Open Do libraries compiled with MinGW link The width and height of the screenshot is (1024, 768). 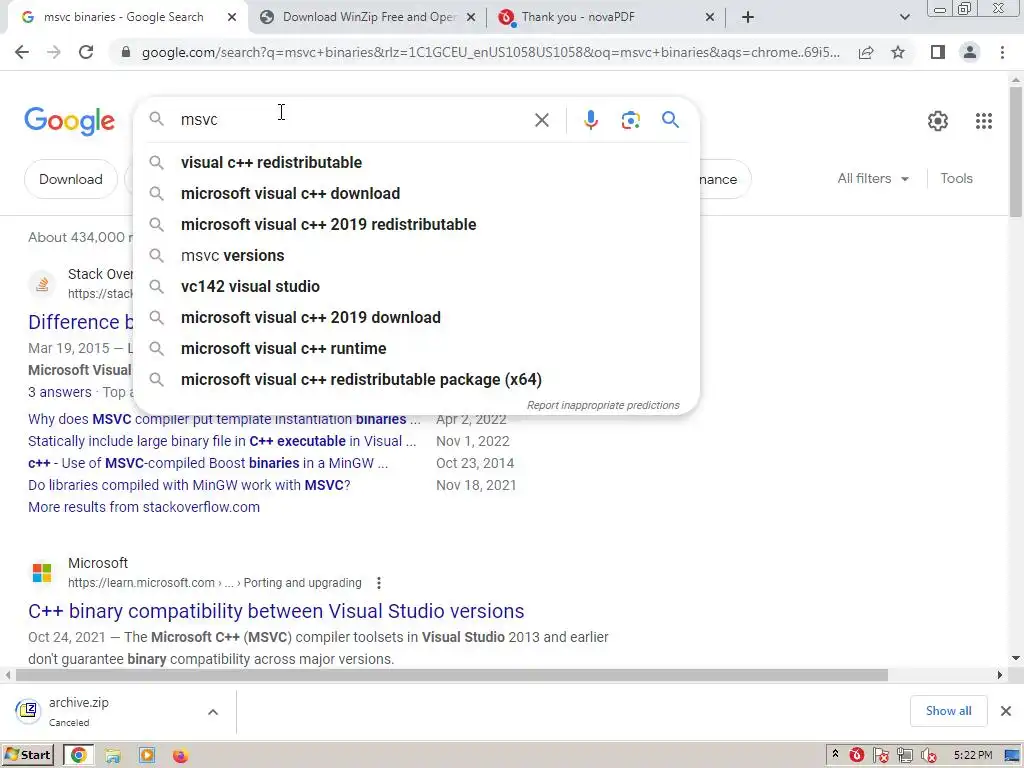pyautogui.click(x=189, y=485)
